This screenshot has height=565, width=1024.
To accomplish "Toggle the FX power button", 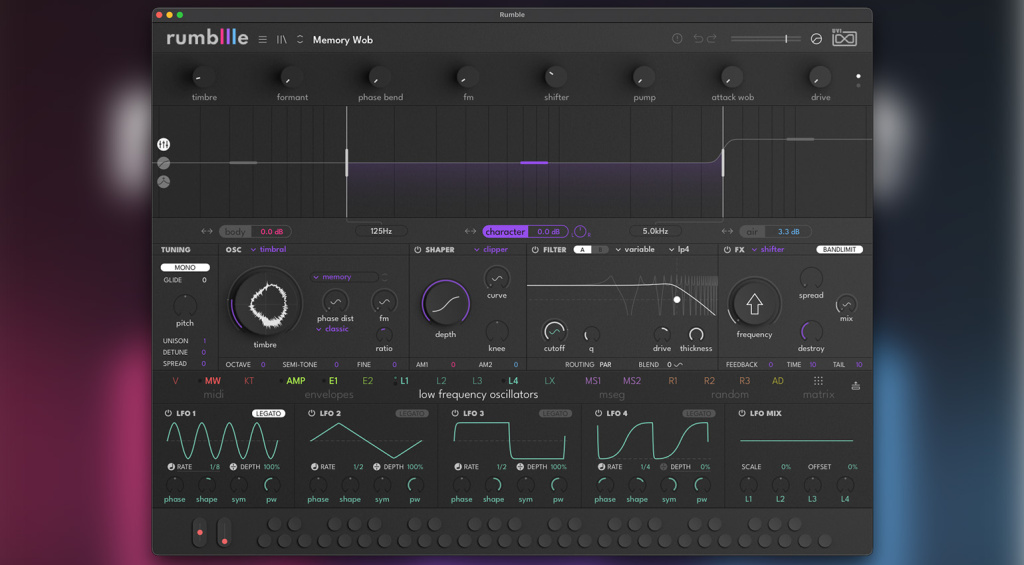I will point(727,250).
